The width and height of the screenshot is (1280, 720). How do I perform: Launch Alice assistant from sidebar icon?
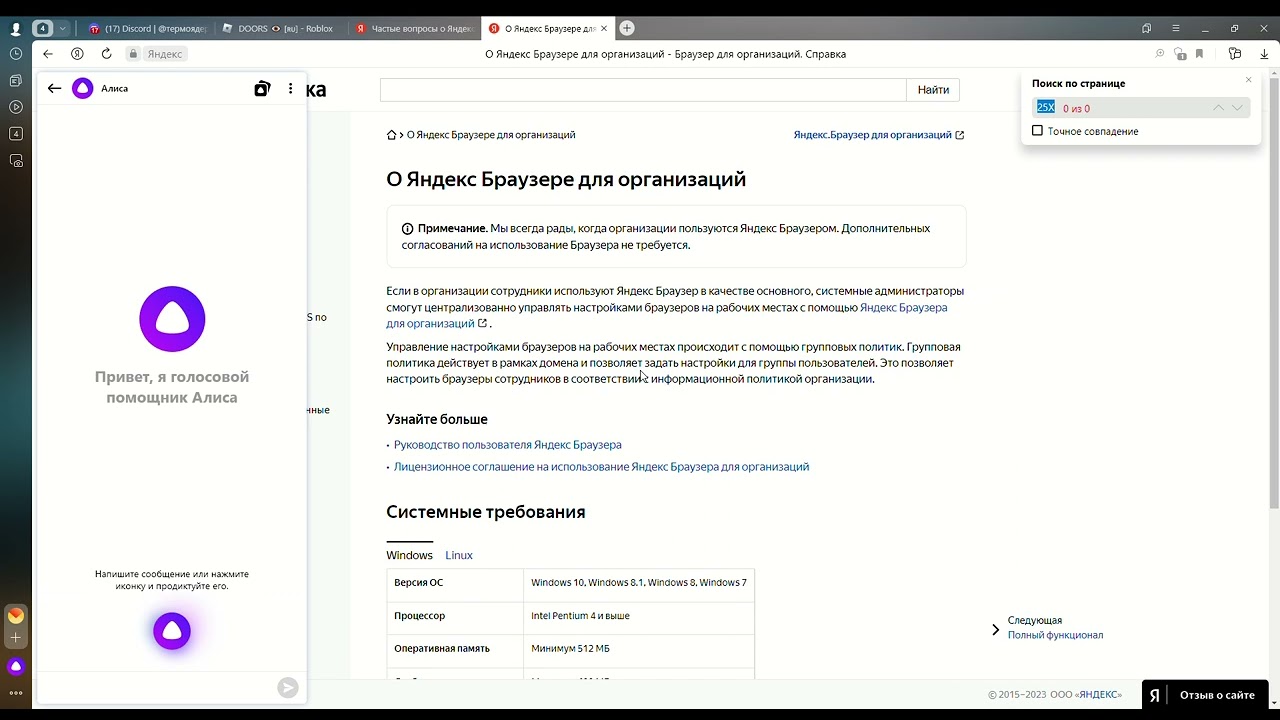pyautogui.click(x=16, y=666)
